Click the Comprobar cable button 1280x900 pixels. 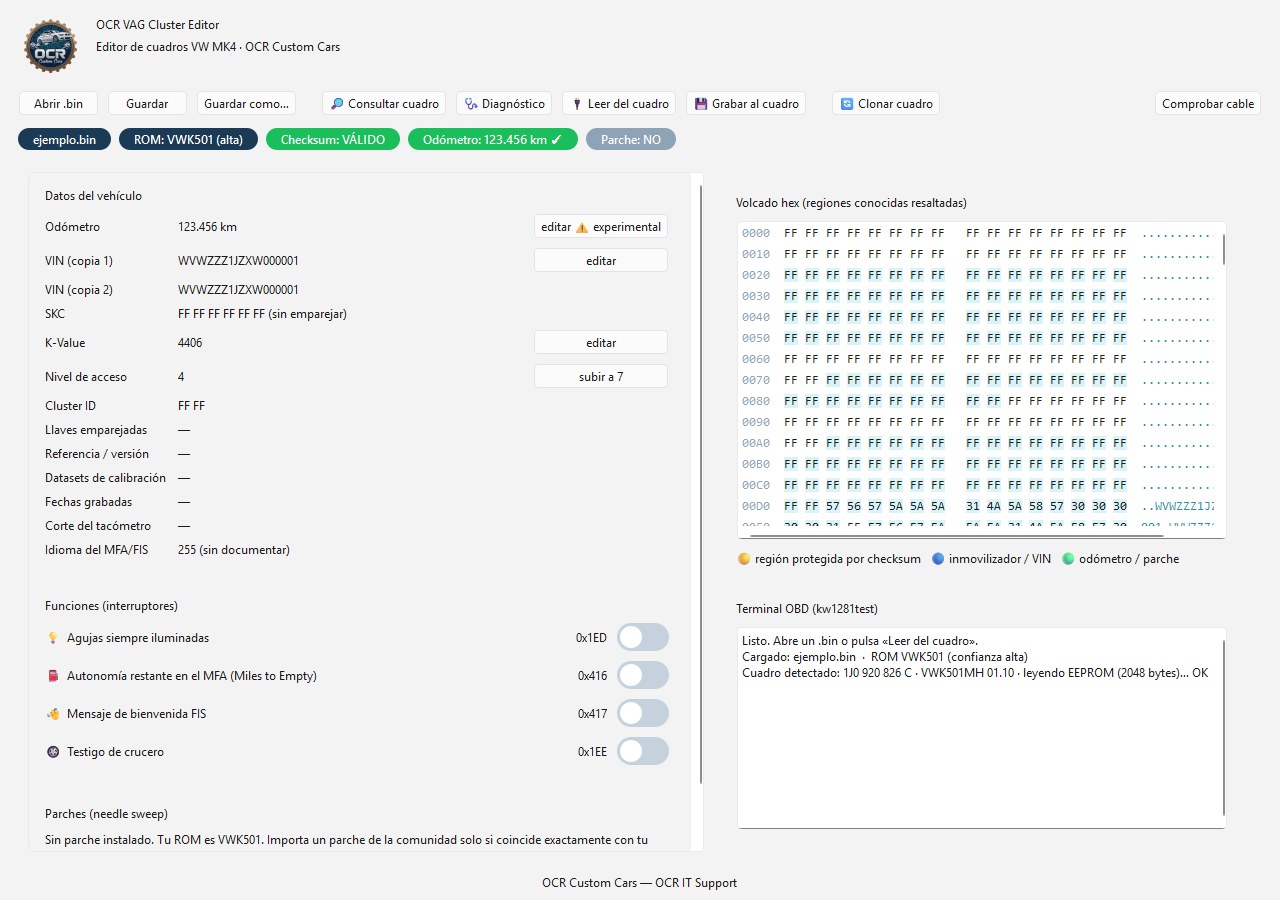tap(1208, 103)
